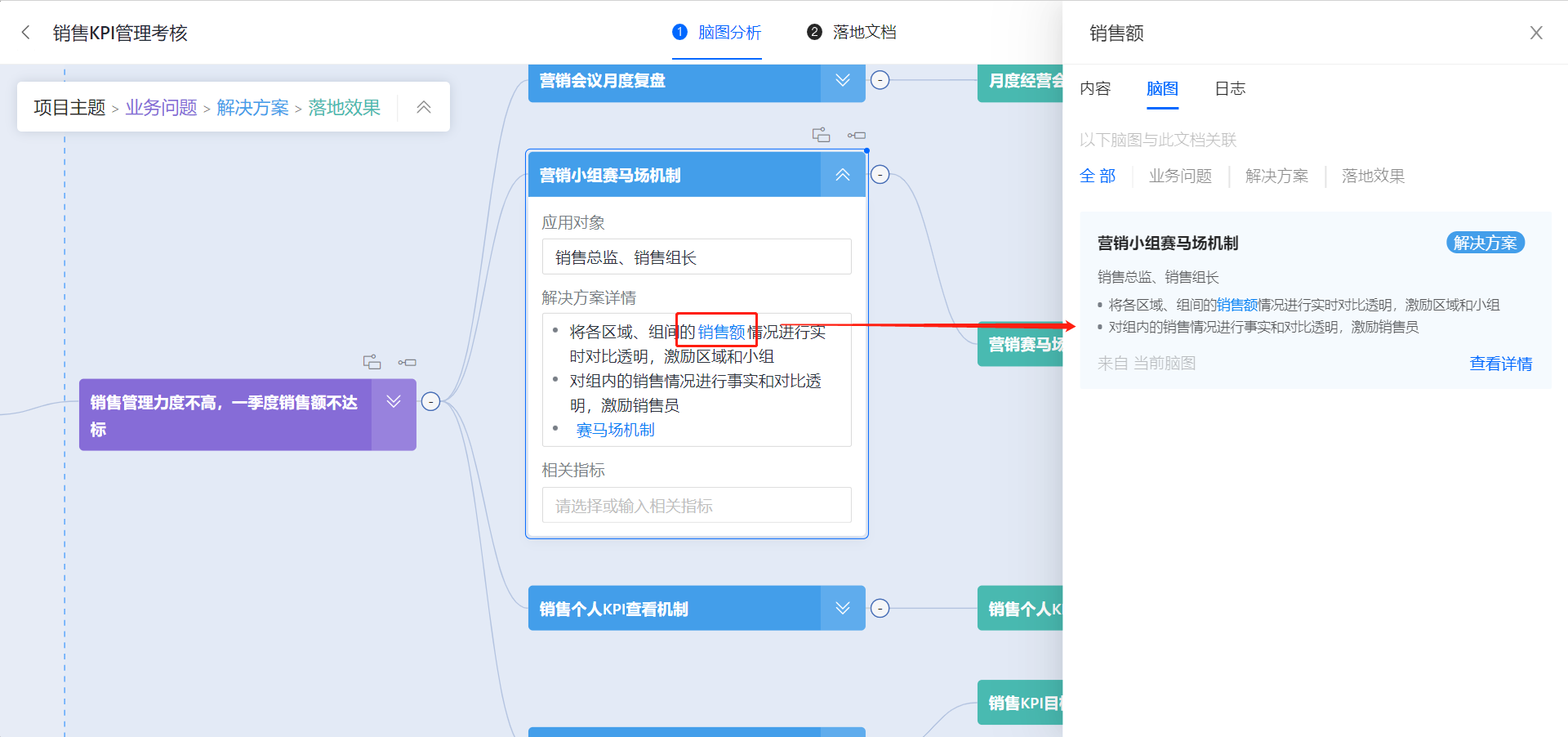Viewport: 1568px width, 737px height.
Task: Open the 赛马场机制 link in solution details
Action: pyautogui.click(x=616, y=430)
